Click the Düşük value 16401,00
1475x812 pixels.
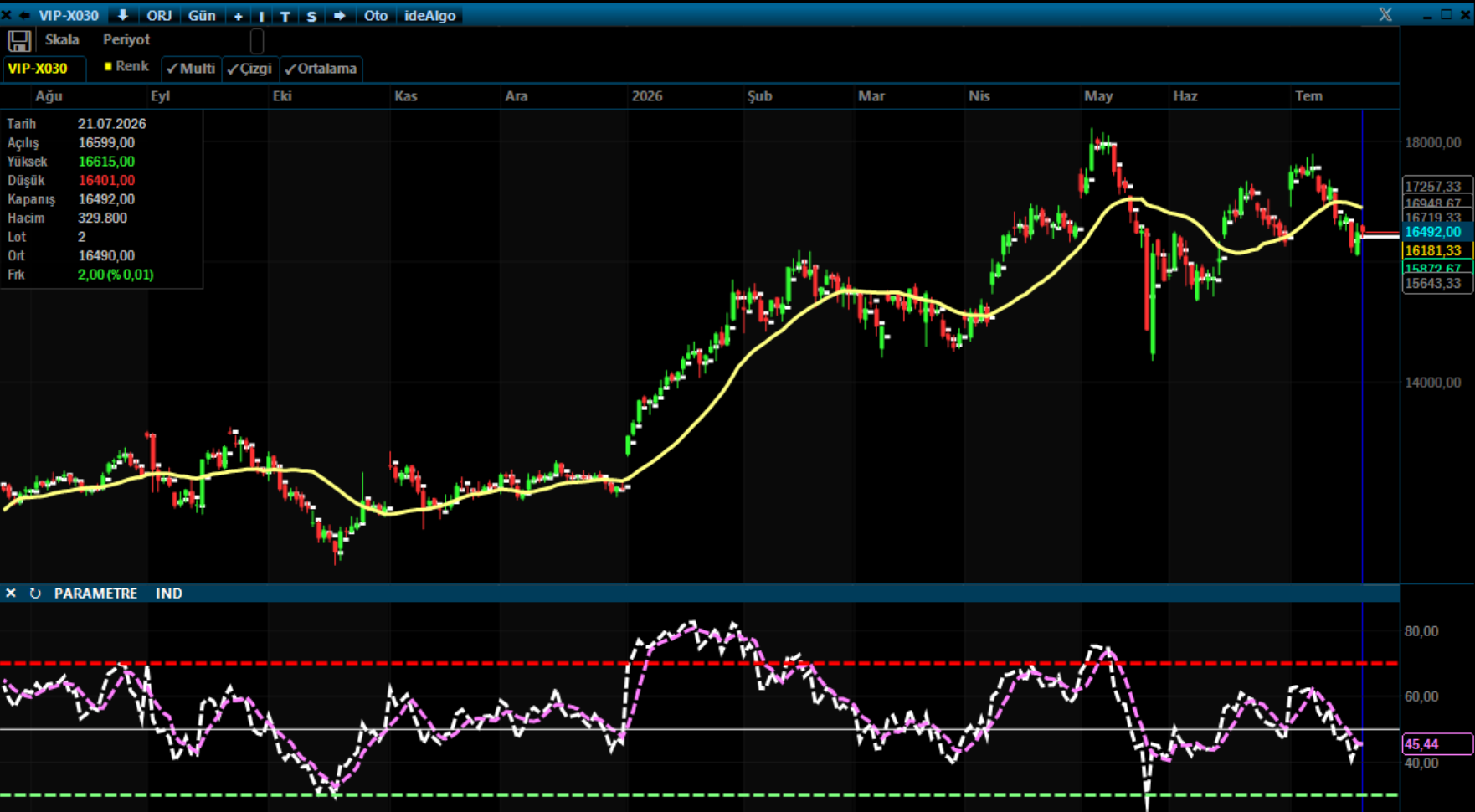pyautogui.click(x=106, y=181)
